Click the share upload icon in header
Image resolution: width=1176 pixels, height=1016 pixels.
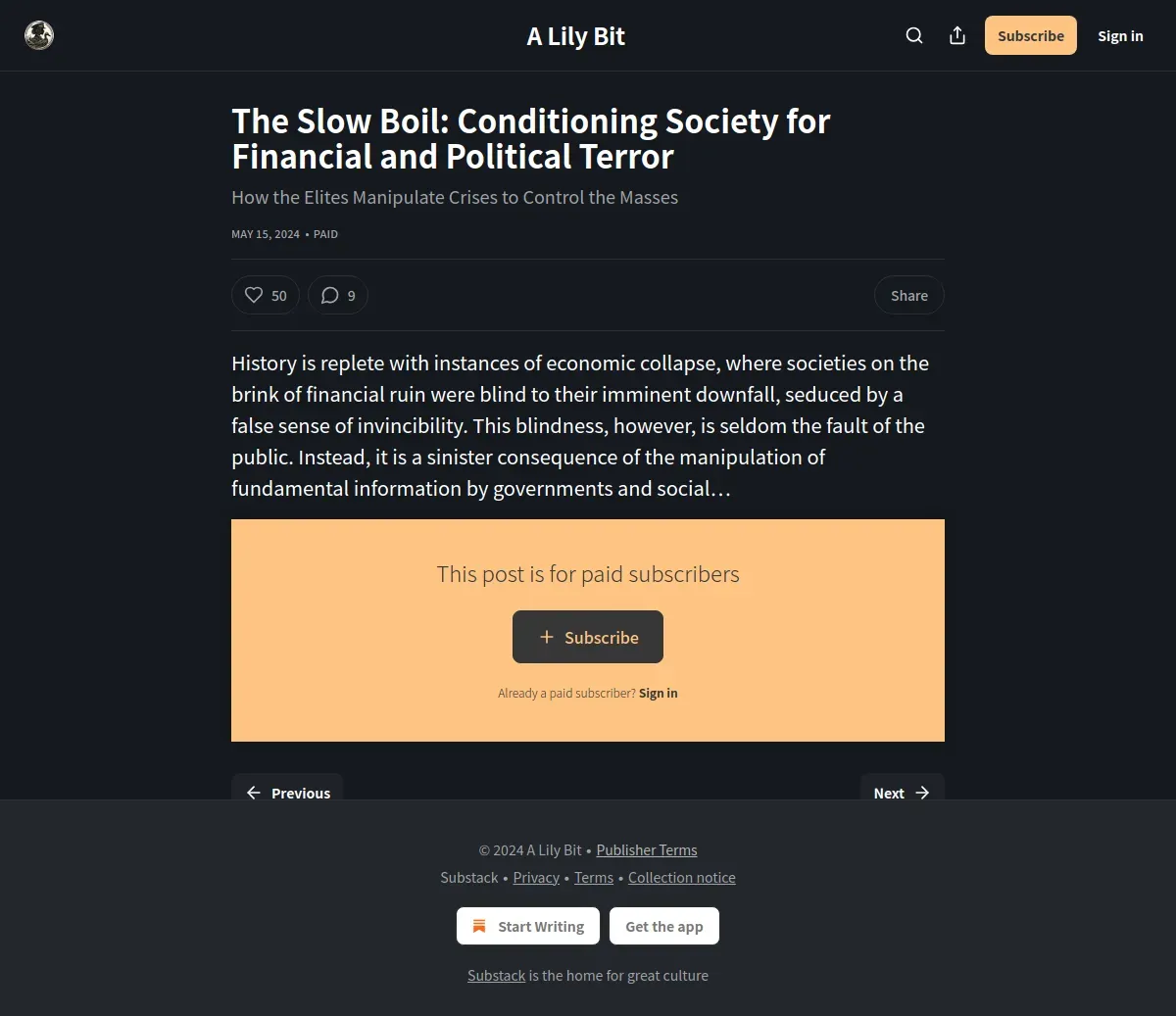click(x=957, y=35)
